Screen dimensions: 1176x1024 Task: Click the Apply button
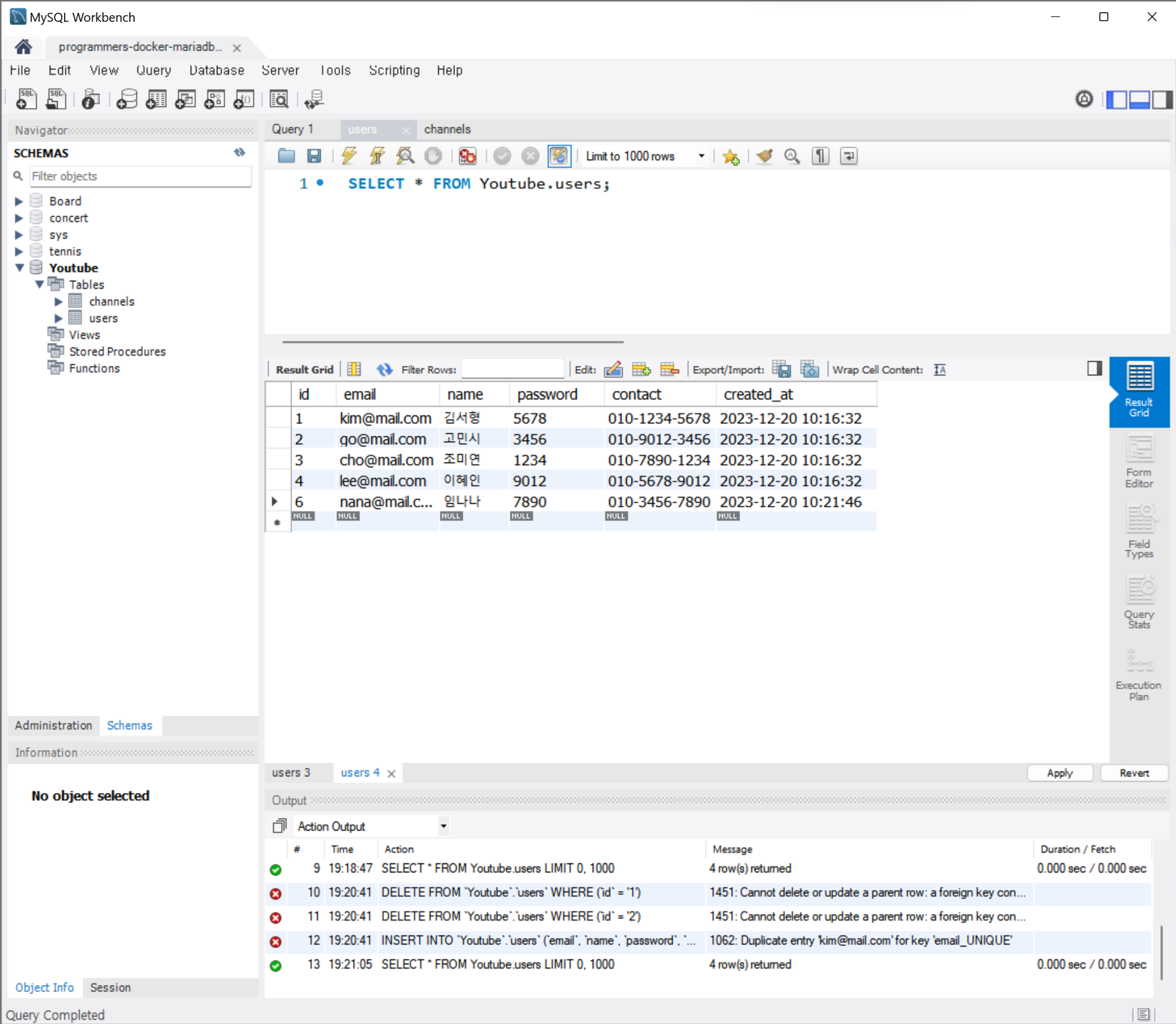tap(1060, 773)
